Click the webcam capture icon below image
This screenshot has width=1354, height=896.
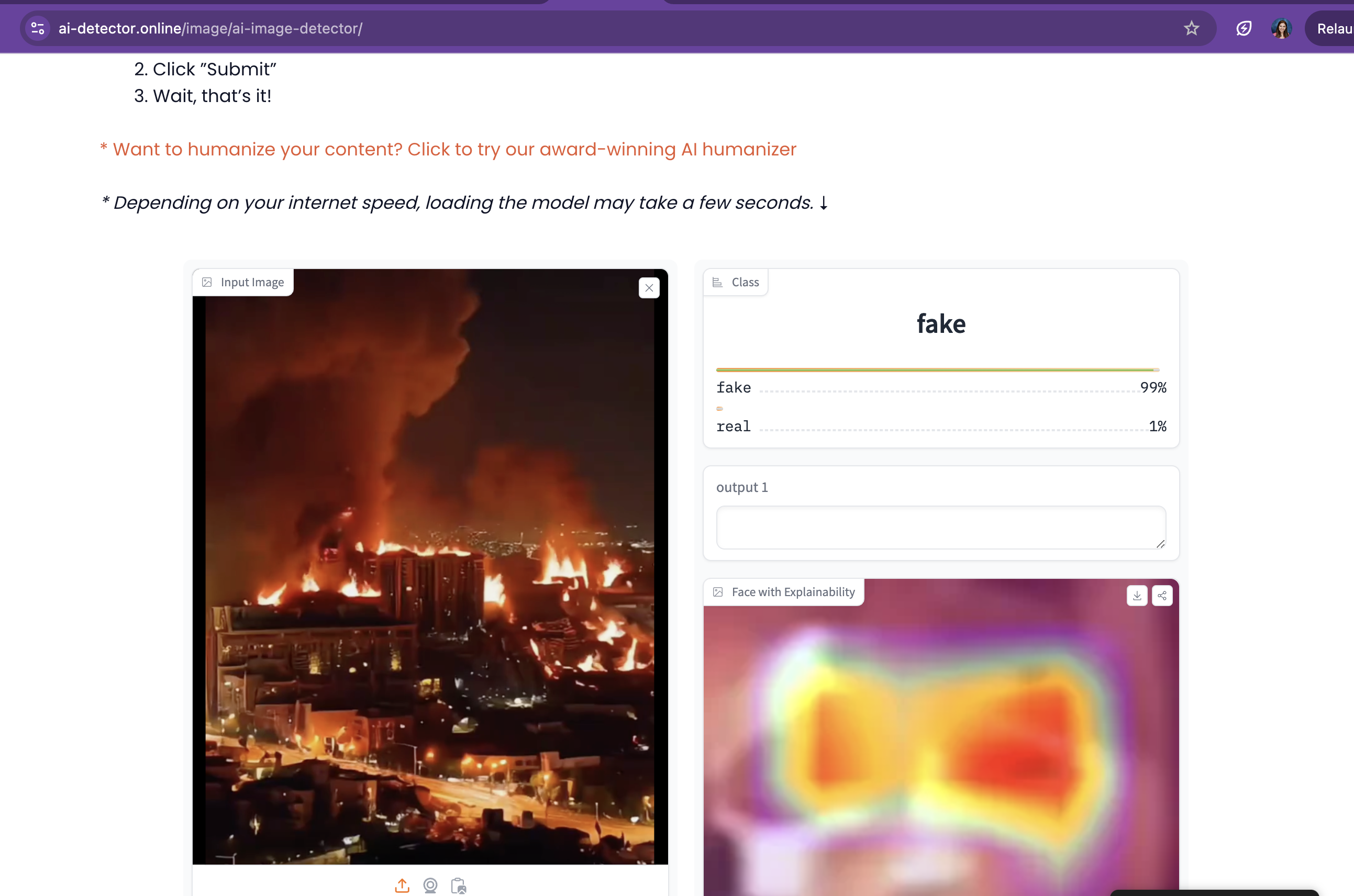430,885
